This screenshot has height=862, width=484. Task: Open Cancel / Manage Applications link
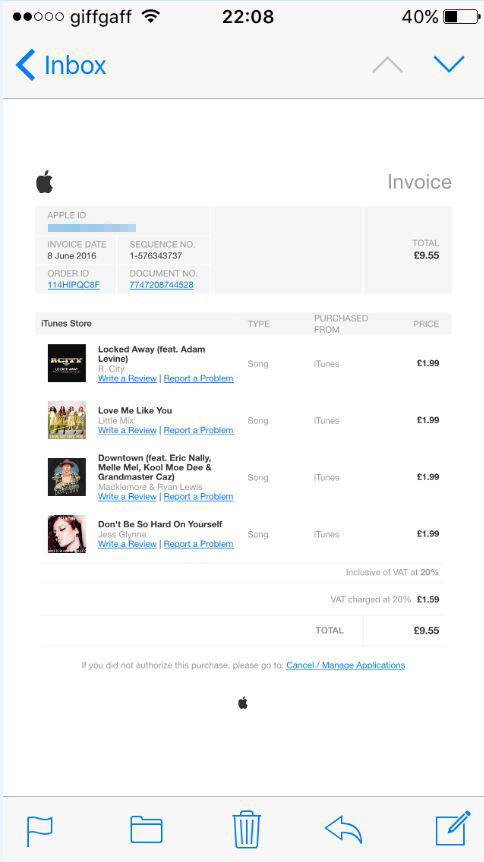coord(345,665)
